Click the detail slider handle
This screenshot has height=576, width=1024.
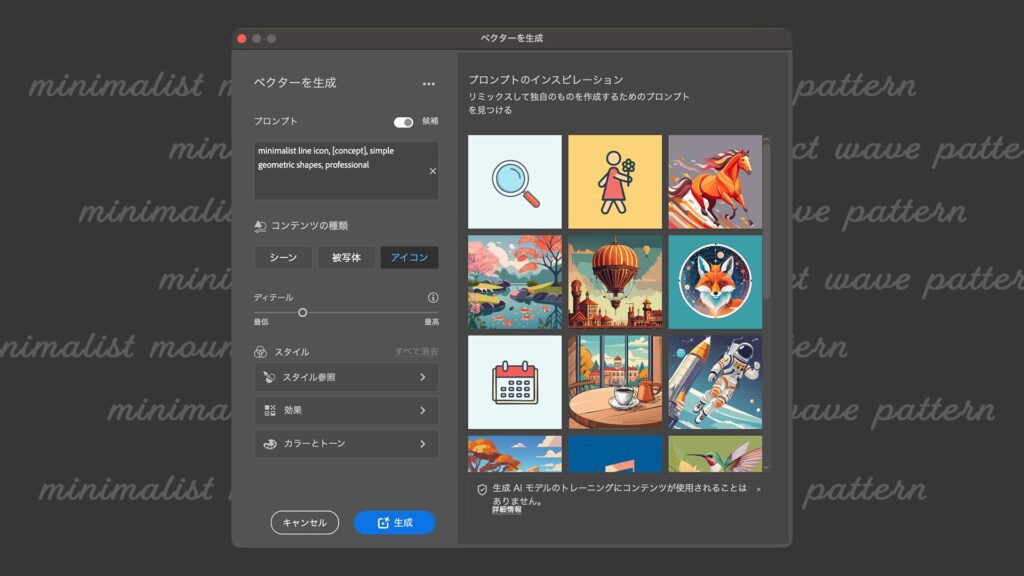pyautogui.click(x=302, y=313)
